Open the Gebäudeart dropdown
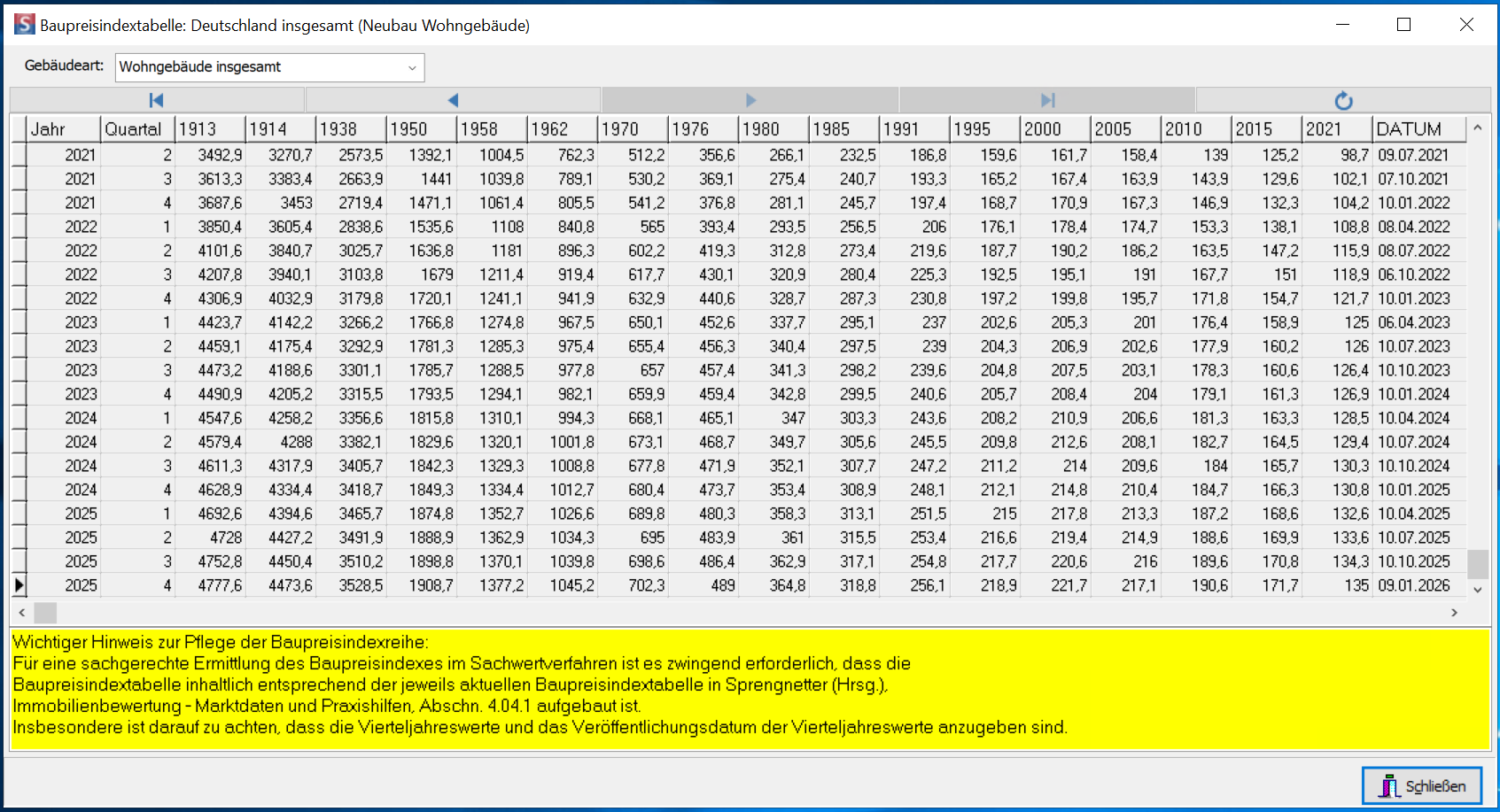The width and height of the screenshot is (1500, 812). pos(412,67)
